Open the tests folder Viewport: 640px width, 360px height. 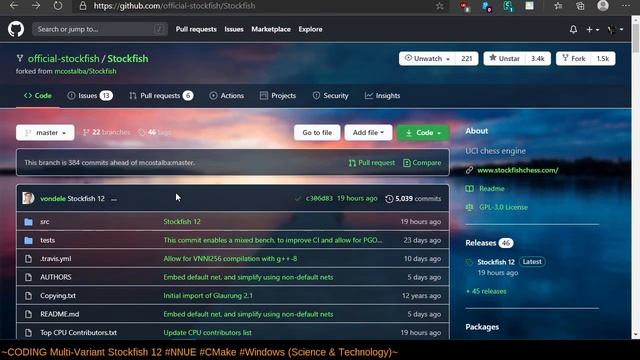(x=47, y=240)
